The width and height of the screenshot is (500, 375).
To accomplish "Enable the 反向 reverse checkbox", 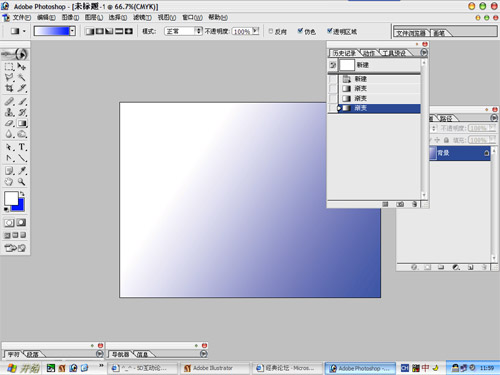I will pos(271,31).
